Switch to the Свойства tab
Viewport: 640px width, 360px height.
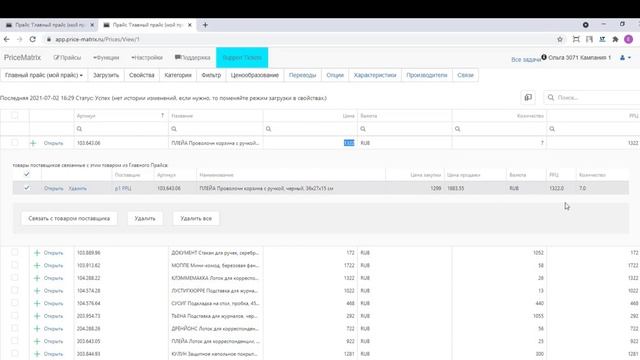click(x=142, y=75)
